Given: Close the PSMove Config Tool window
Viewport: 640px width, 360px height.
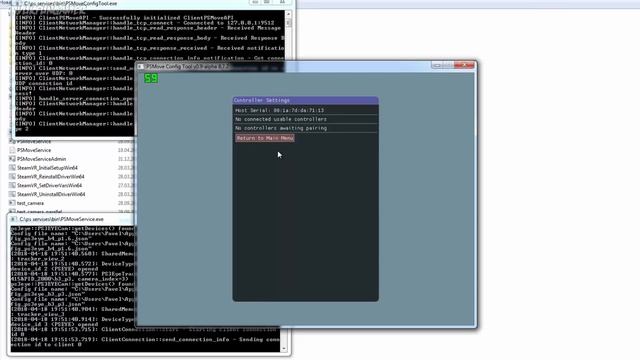Looking at the screenshot, I should (464, 65).
